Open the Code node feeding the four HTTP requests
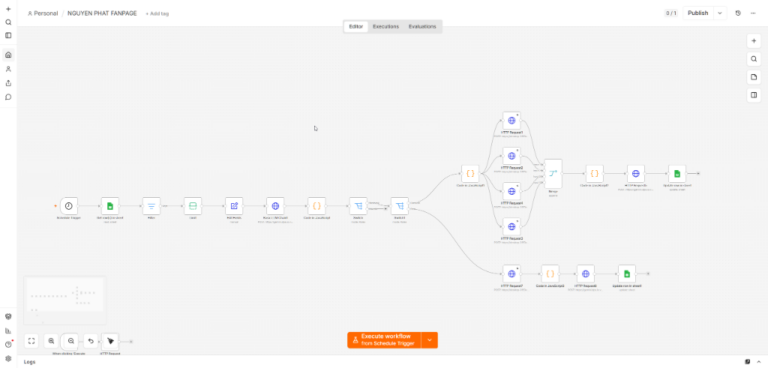 (x=470, y=173)
